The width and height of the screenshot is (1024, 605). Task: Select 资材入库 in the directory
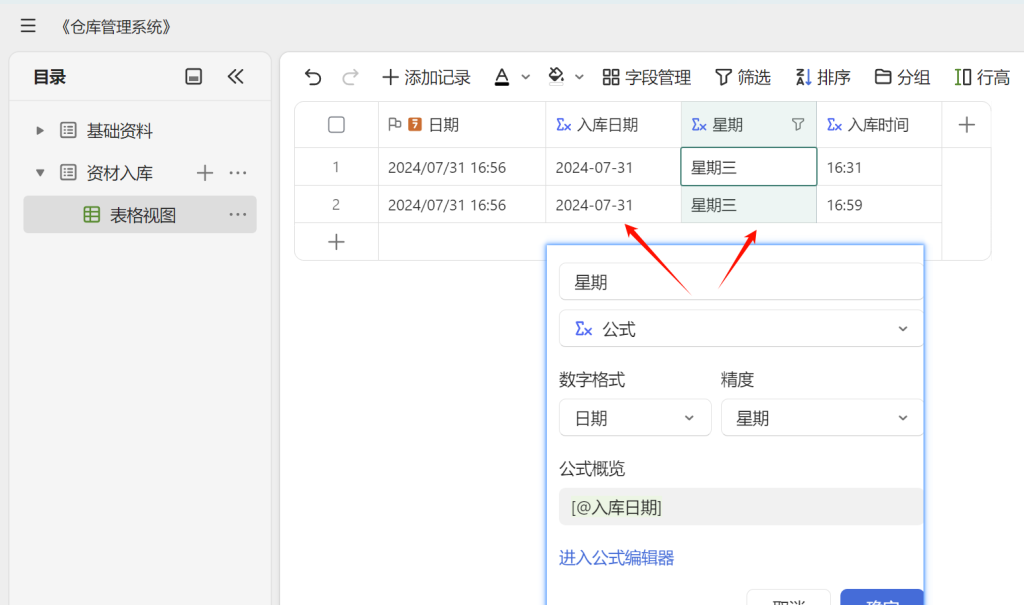(120, 173)
